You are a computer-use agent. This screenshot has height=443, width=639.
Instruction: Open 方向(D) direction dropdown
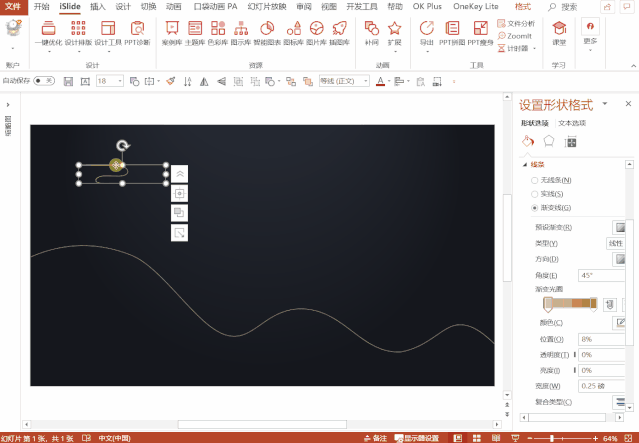click(x=619, y=259)
